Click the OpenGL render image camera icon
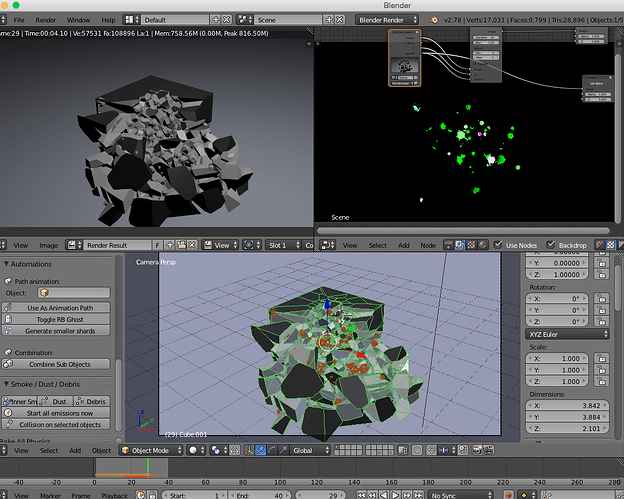 (477, 450)
